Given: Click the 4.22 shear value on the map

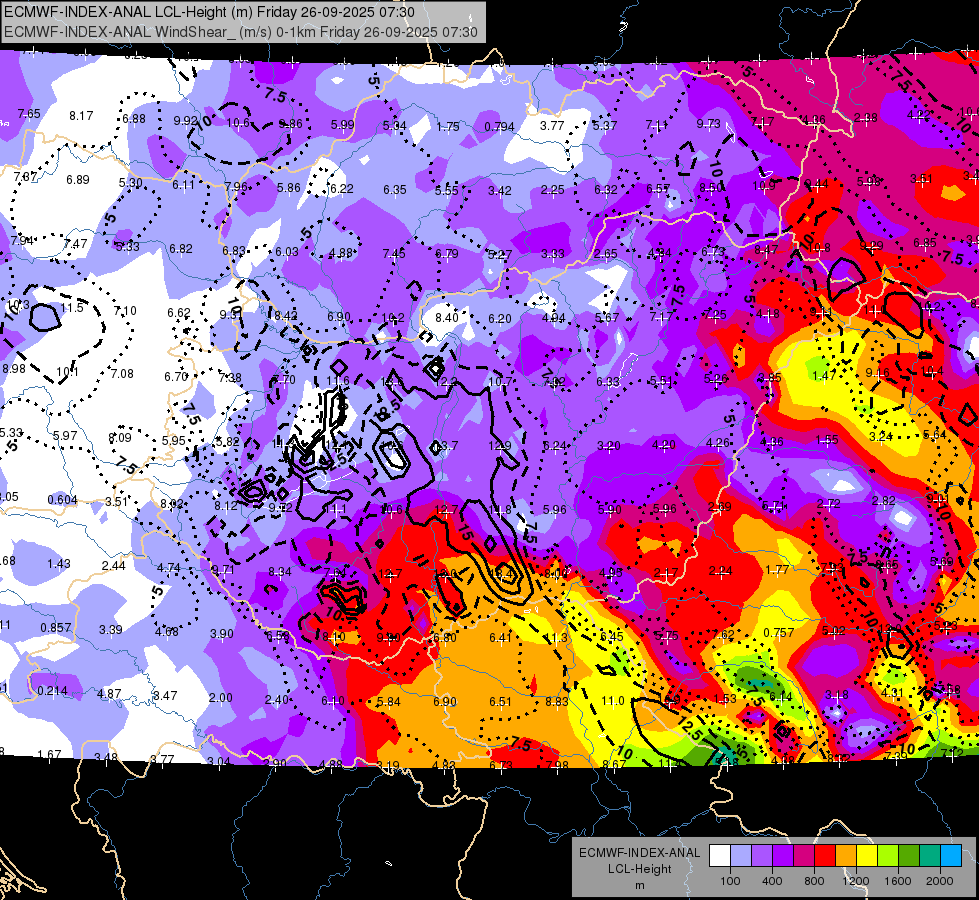Looking at the screenshot, I should (x=918, y=115).
